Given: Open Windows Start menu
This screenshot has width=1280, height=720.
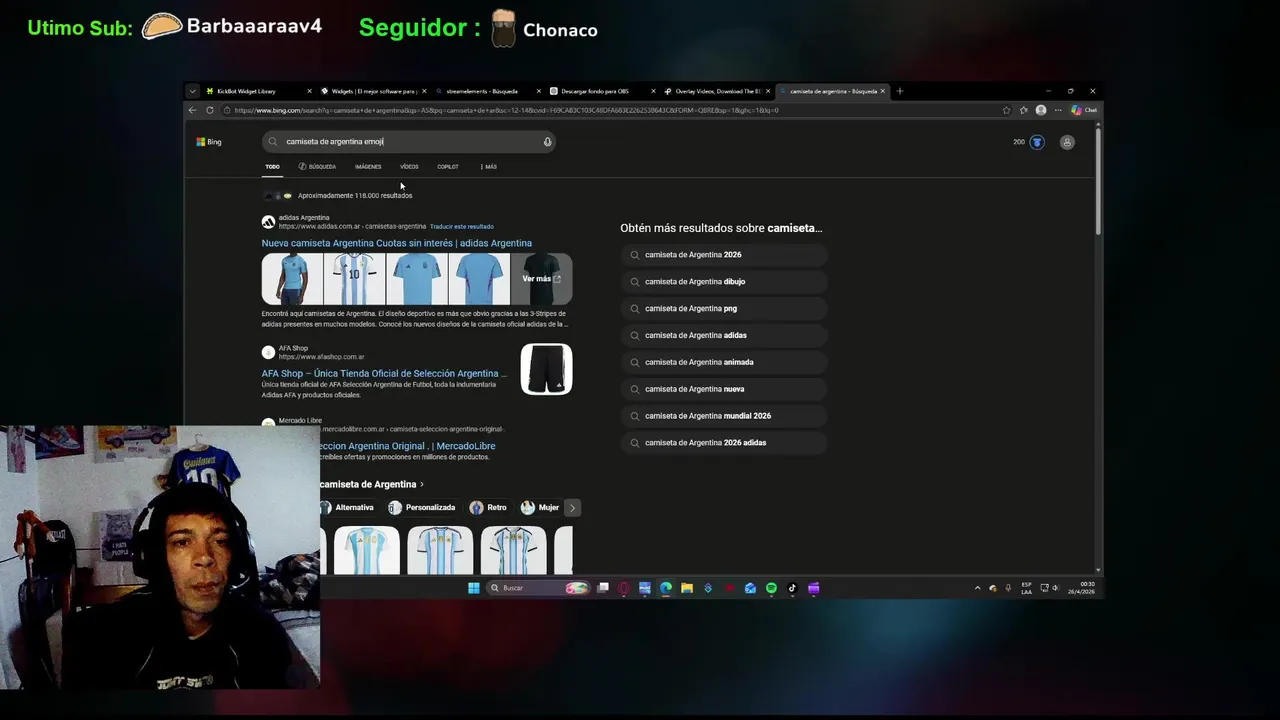Looking at the screenshot, I should pos(474,588).
